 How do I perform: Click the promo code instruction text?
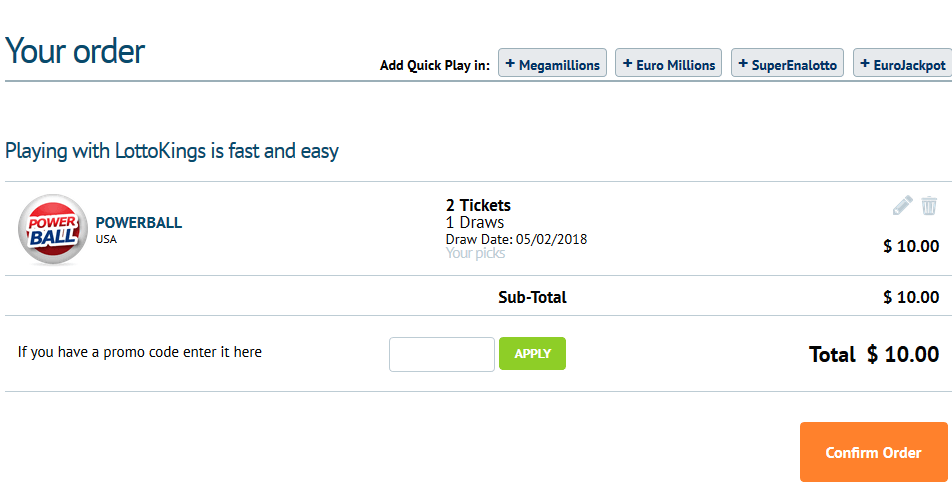tap(140, 352)
